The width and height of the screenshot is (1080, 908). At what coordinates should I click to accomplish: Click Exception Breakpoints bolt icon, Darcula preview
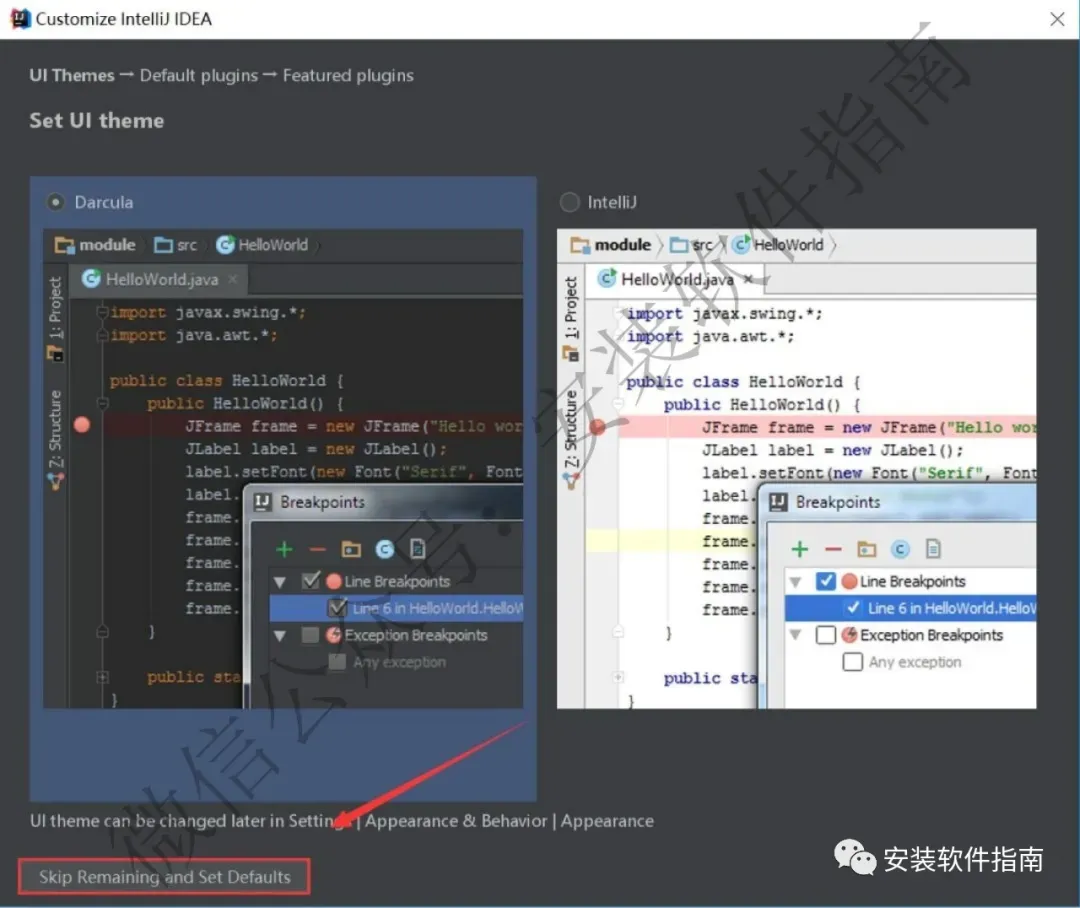point(334,634)
